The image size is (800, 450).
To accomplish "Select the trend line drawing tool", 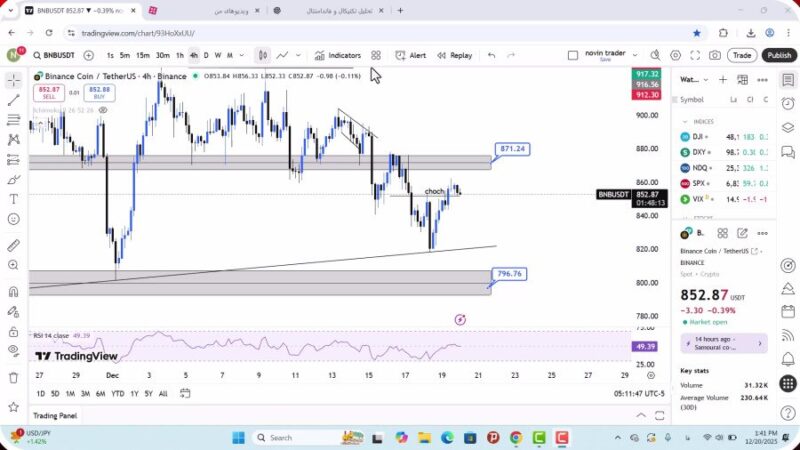I will (13, 100).
